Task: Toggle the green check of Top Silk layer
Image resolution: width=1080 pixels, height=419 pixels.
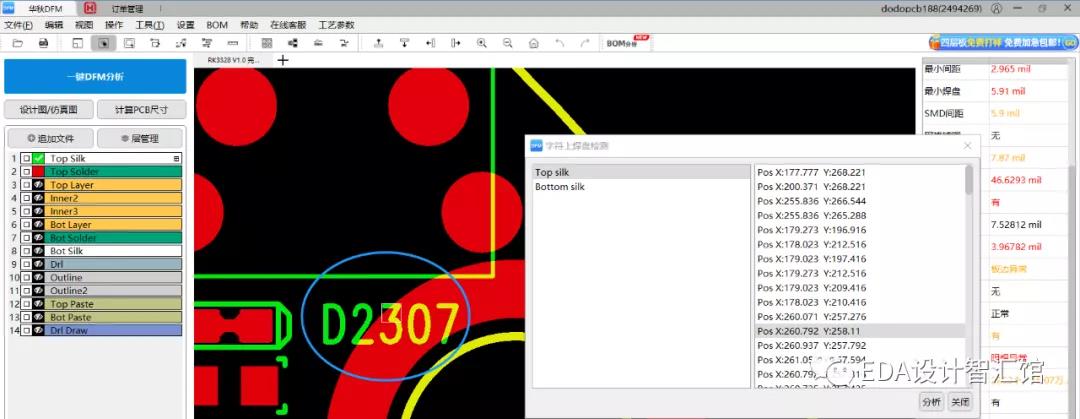Action: [39, 159]
